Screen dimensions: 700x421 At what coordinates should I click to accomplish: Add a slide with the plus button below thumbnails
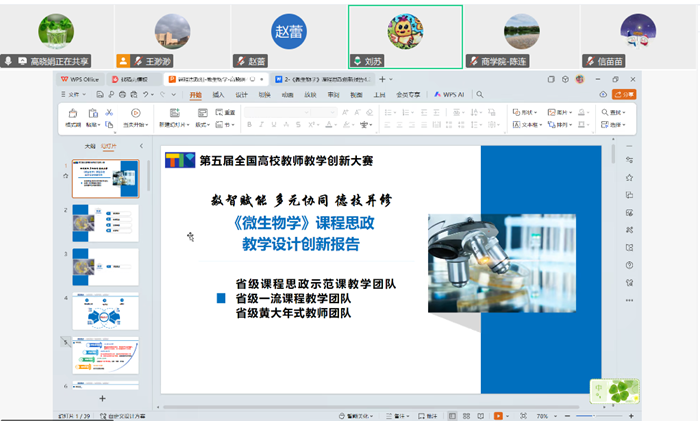103,398
